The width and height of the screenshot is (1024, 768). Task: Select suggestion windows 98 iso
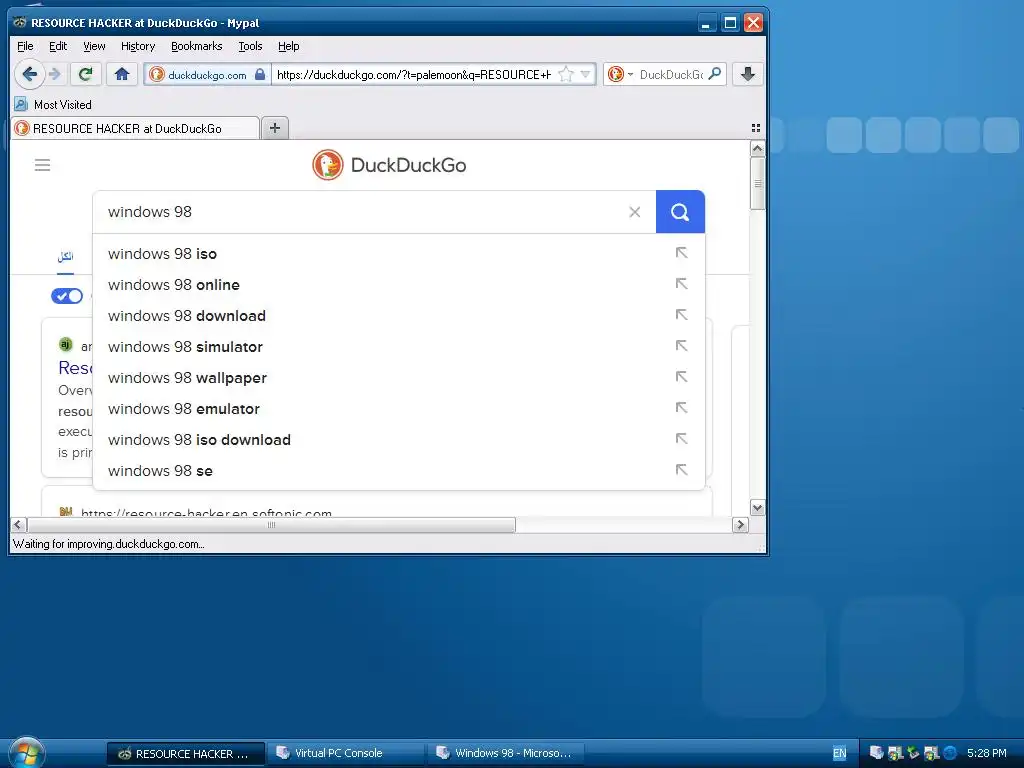coord(399,253)
